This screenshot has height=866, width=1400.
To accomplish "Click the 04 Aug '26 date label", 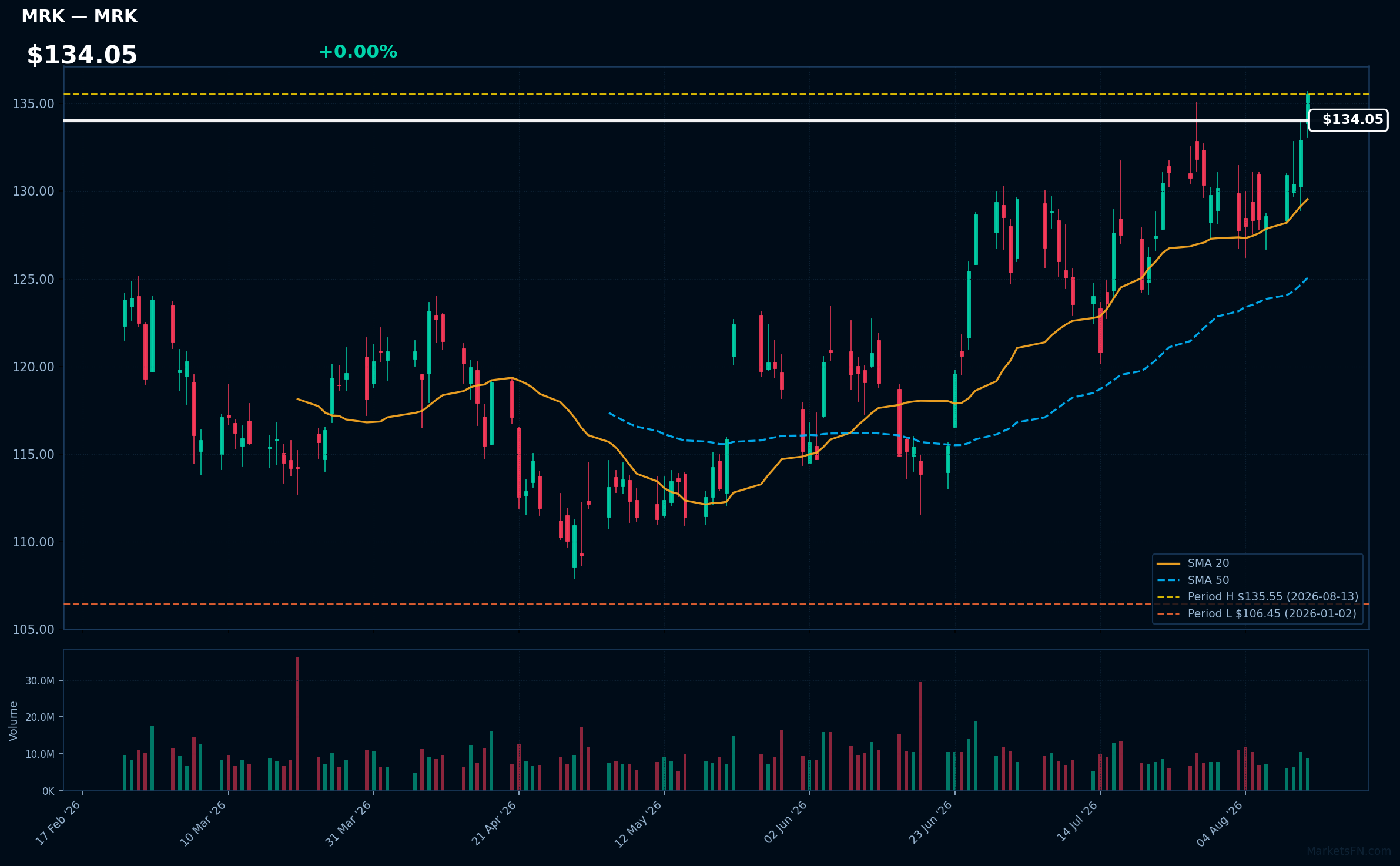I will point(1220,823).
